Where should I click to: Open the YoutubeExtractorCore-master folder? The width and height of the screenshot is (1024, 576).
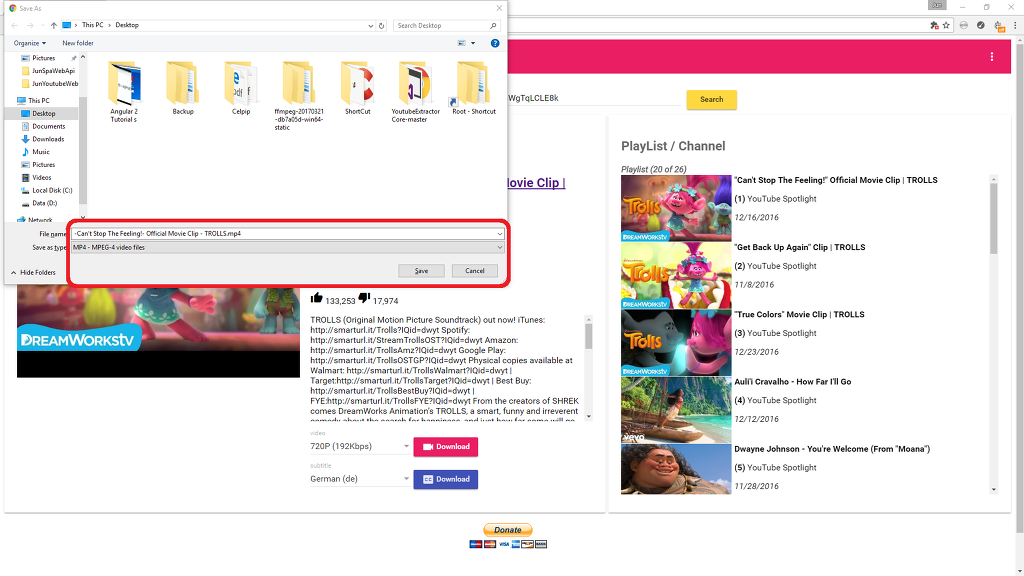pyautogui.click(x=415, y=91)
